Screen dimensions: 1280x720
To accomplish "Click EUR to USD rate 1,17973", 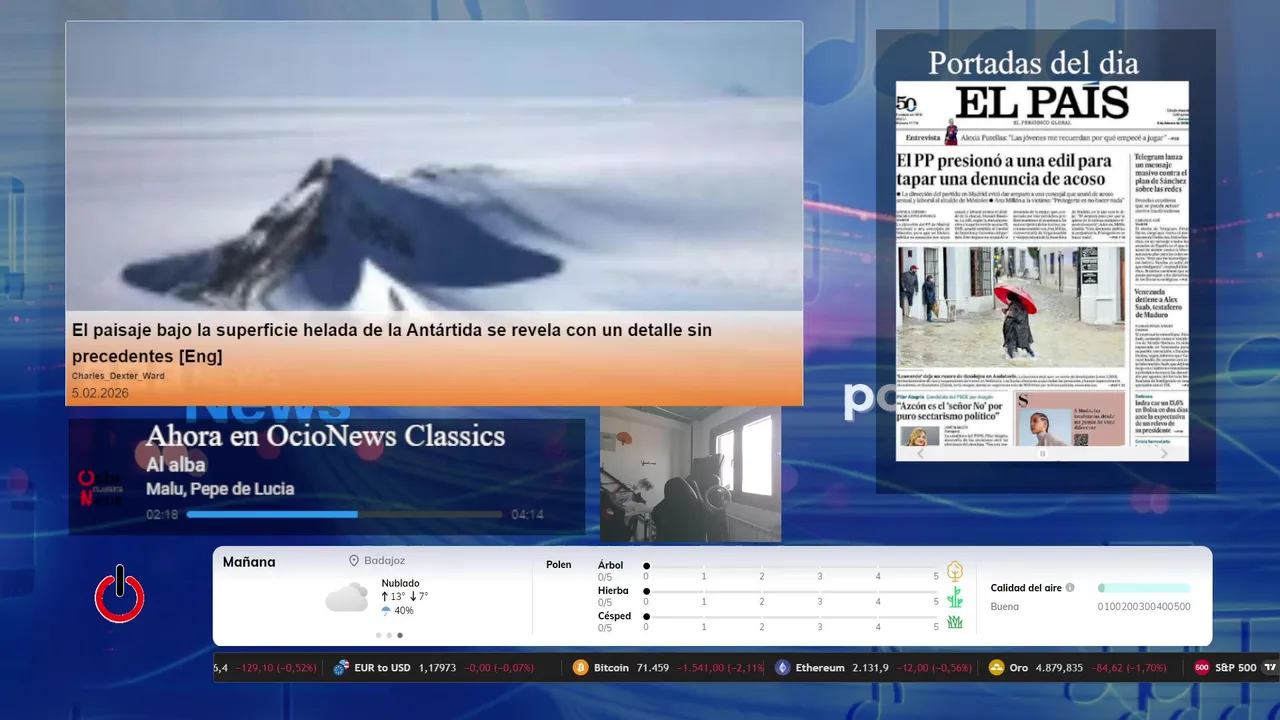I will tap(437, 668).
